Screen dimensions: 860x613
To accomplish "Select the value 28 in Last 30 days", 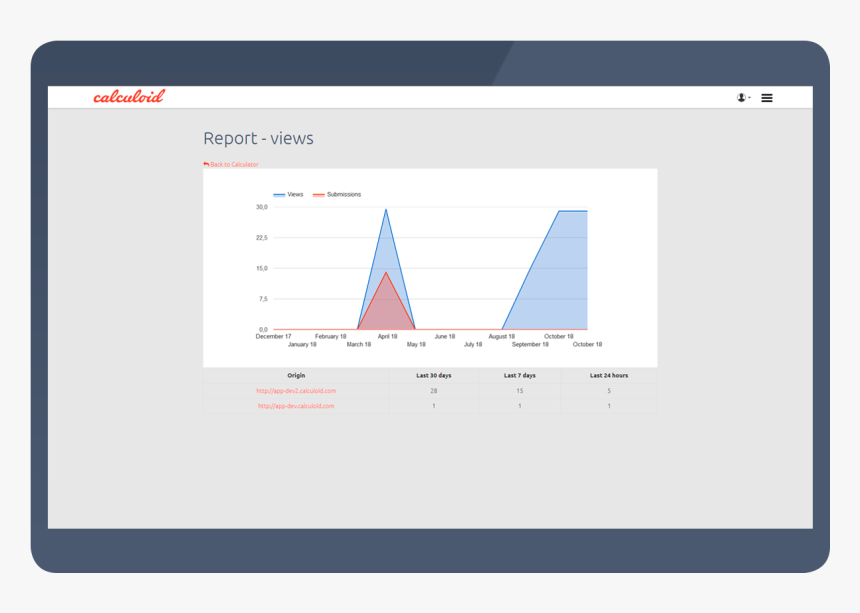I will 434,391.
